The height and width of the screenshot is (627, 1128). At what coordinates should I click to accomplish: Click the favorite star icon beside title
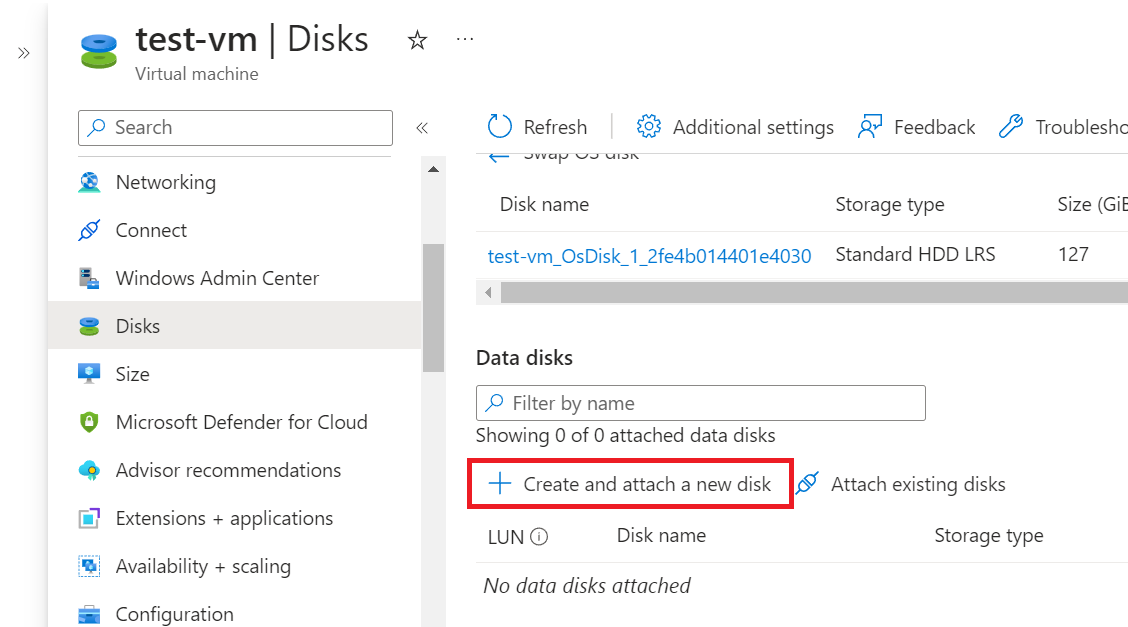tap(418, 40)
